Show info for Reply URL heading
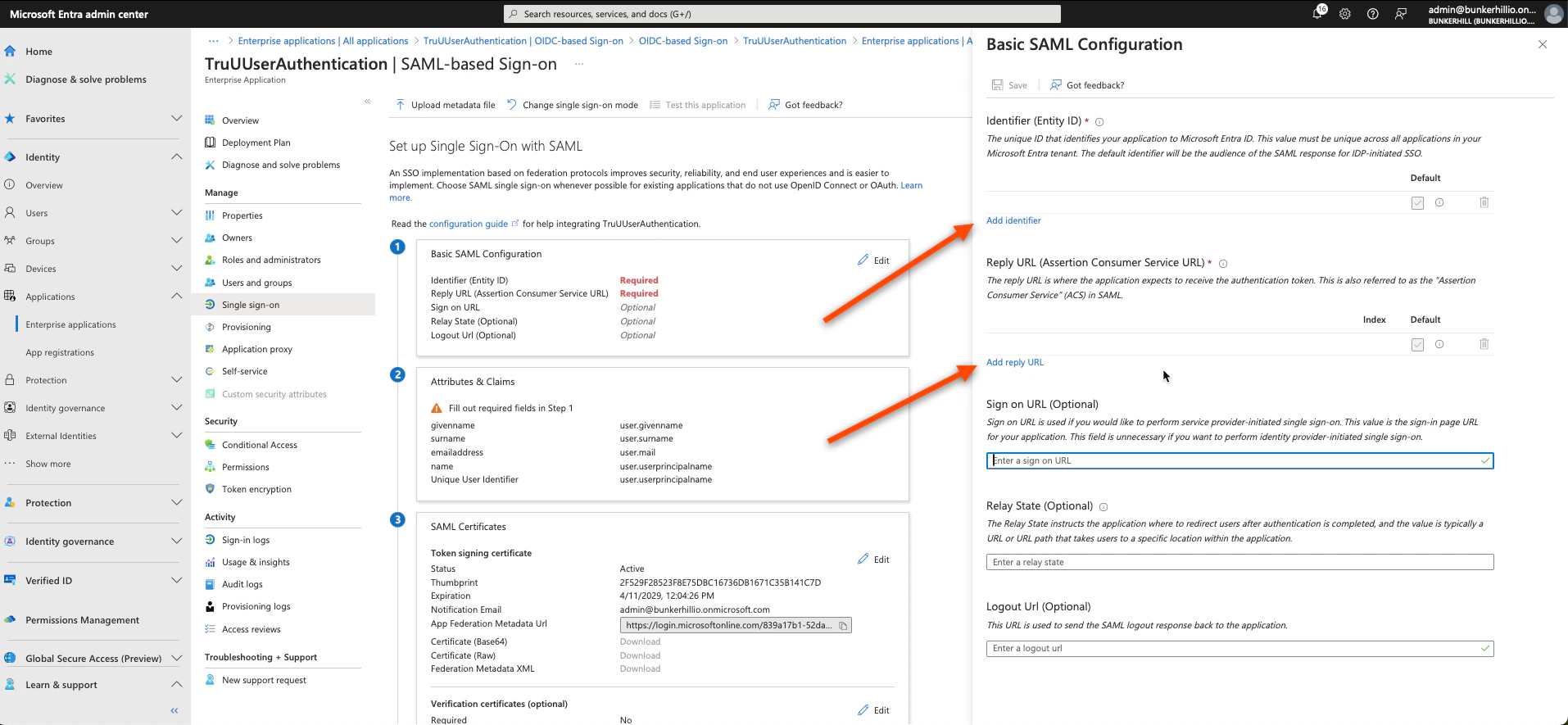Screen dimensions: 1568x725 tap(1223, 264)
